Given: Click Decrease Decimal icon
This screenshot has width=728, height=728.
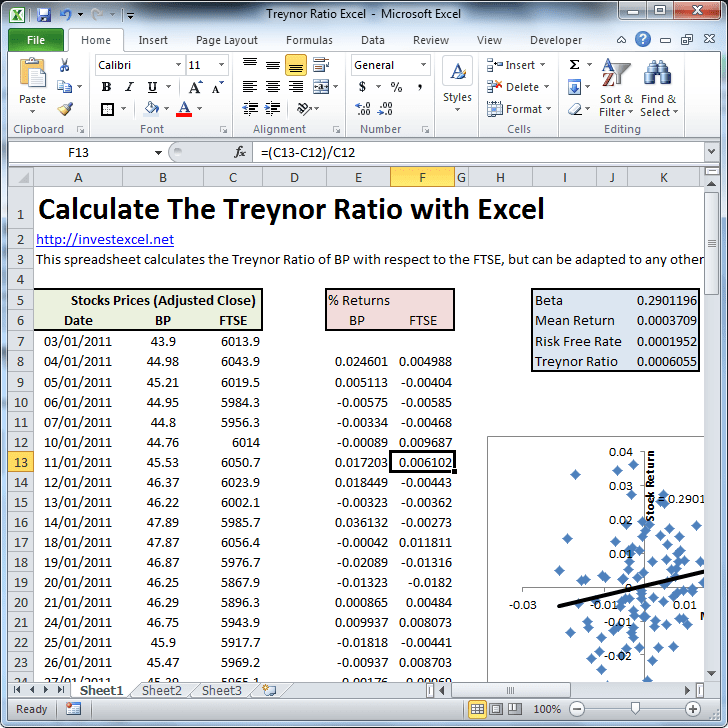Looking at the screenshot, I should point(385,109).
